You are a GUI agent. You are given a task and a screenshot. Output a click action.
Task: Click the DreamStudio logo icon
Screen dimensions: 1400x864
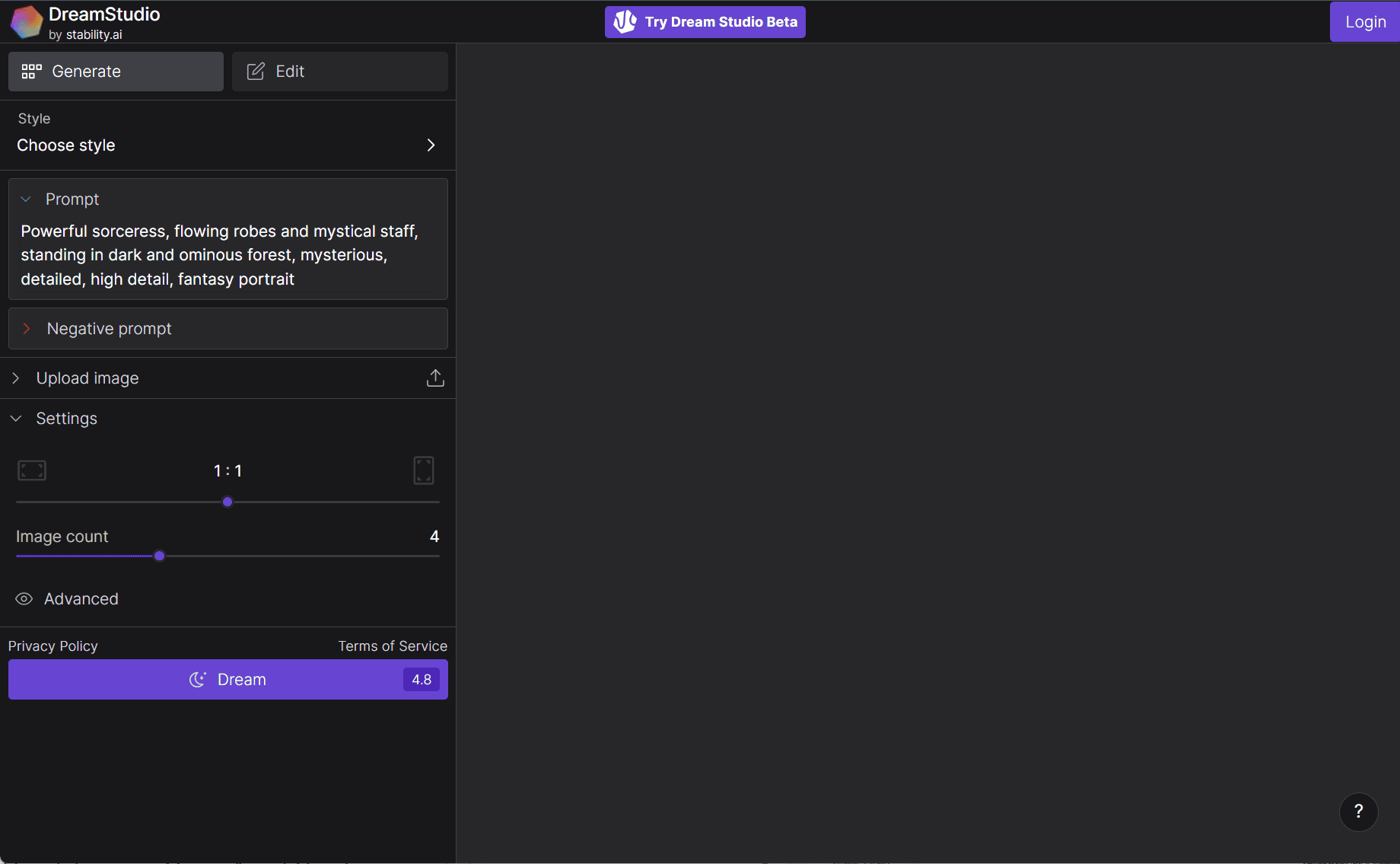[27, 22]
